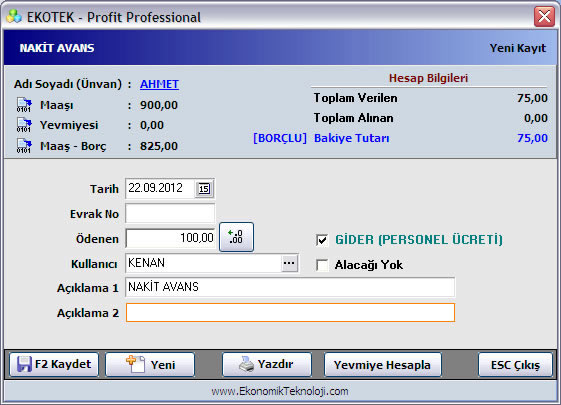Open the calendar picker in Tarih field

pos(204,189)
